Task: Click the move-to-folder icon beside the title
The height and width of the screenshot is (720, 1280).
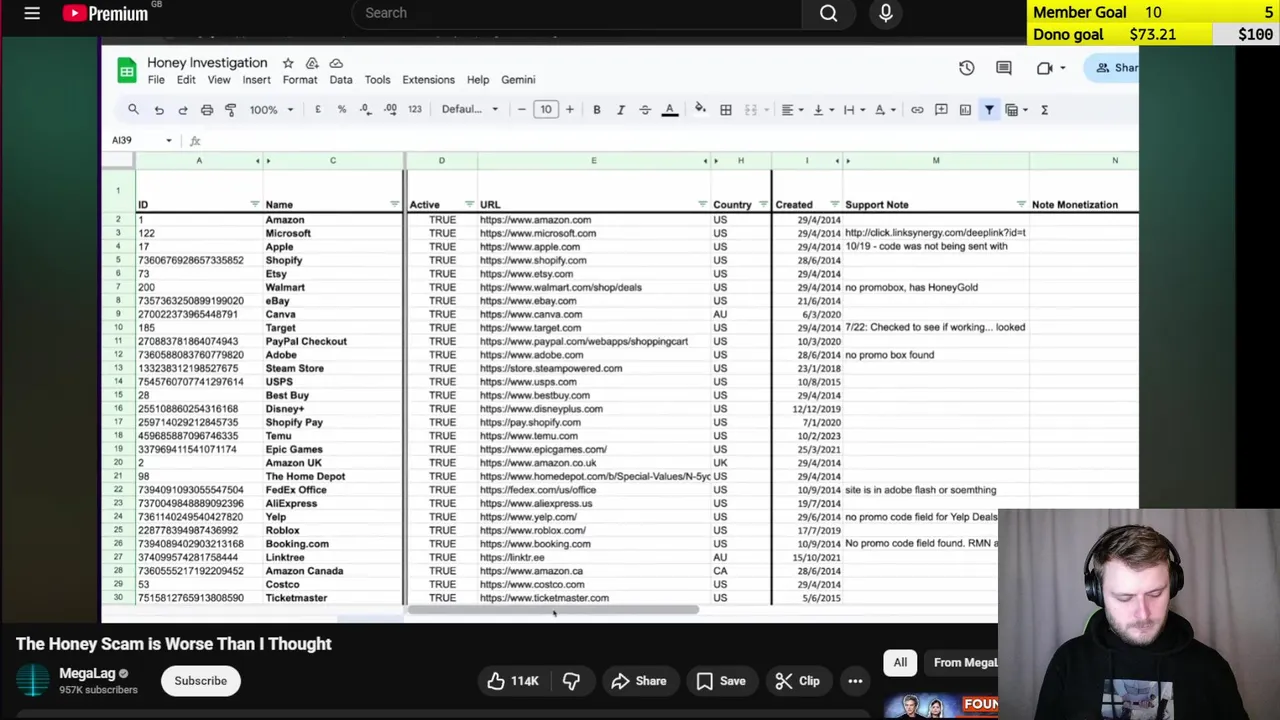Action: [x=312, y=63]
